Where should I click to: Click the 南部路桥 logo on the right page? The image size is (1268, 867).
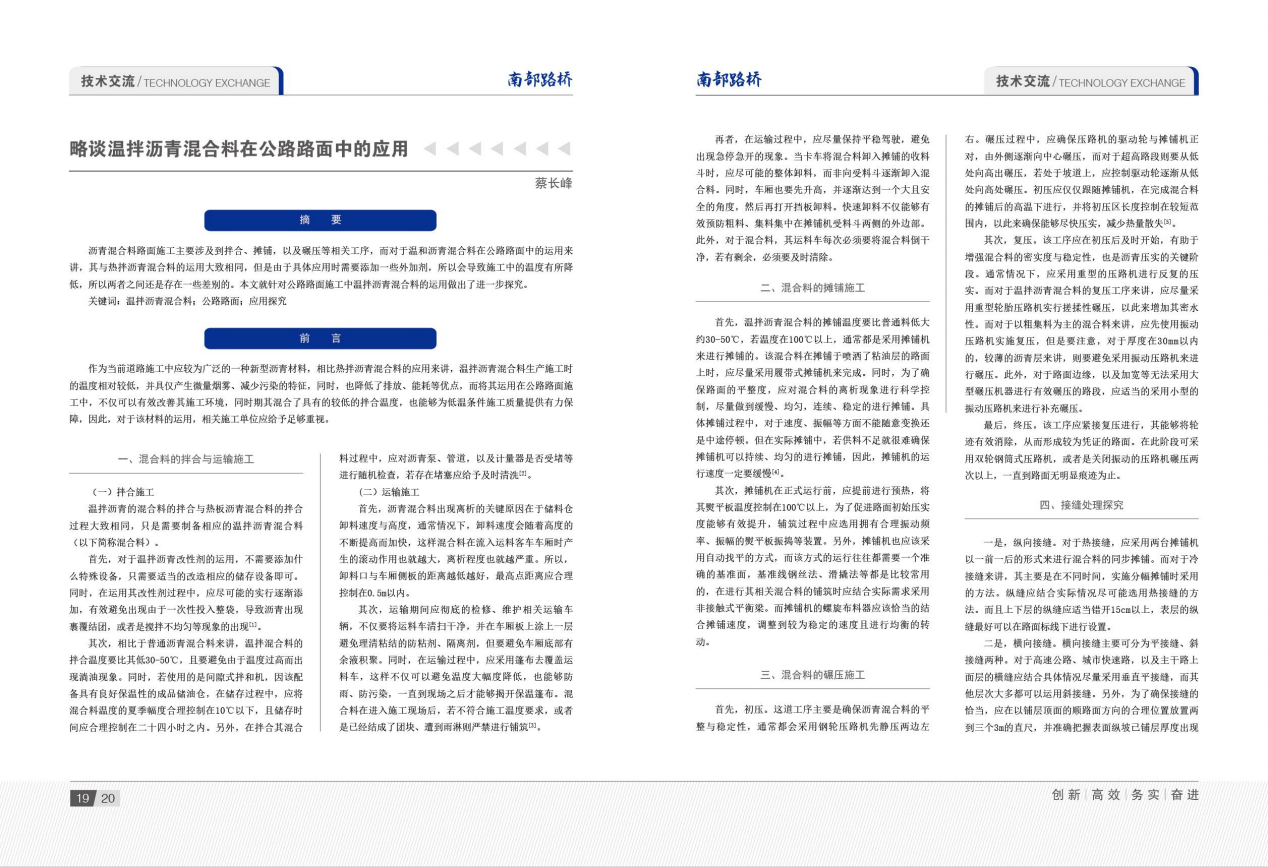click(729, 80)
